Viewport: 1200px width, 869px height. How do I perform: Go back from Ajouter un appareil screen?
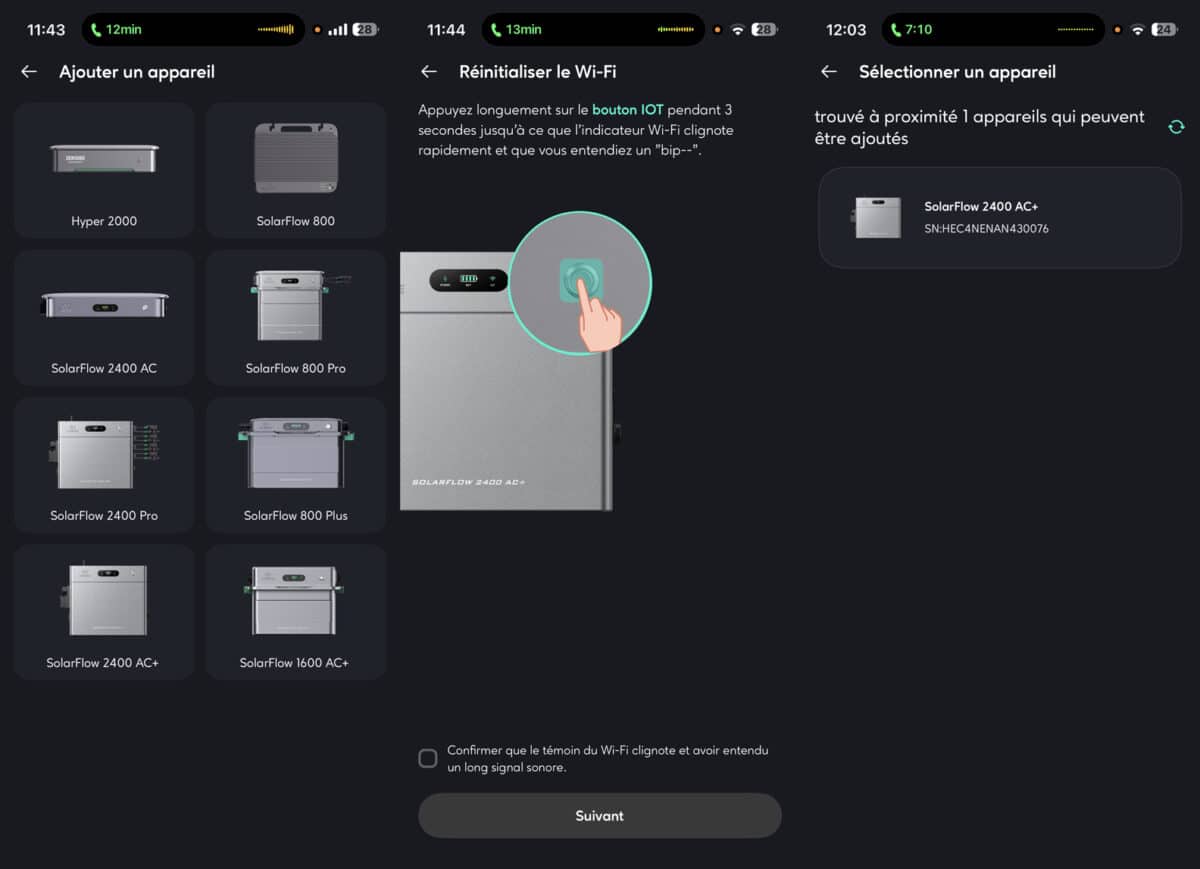(x=28, y=71)
